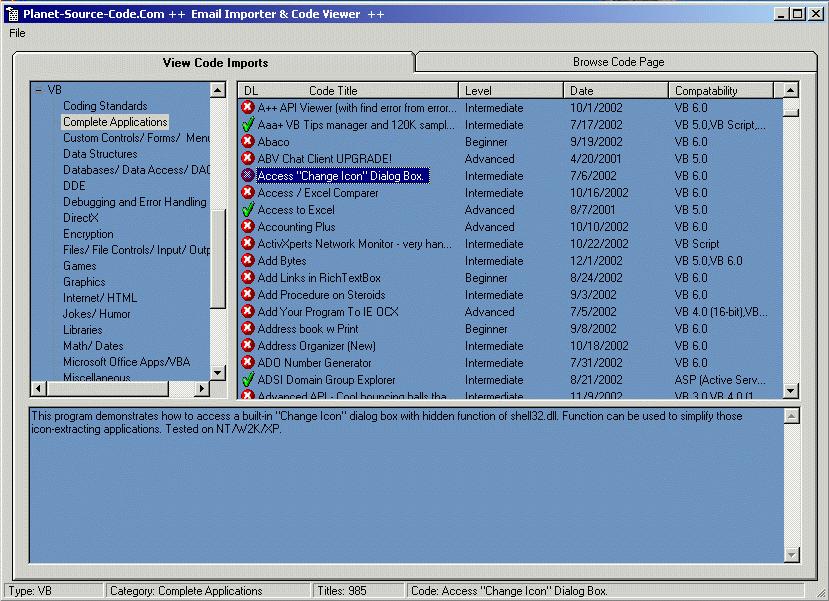Image resolution: width=829 pixels, height=601 pixels.
Task: Select Encryption category in tree
Action: 88,234
